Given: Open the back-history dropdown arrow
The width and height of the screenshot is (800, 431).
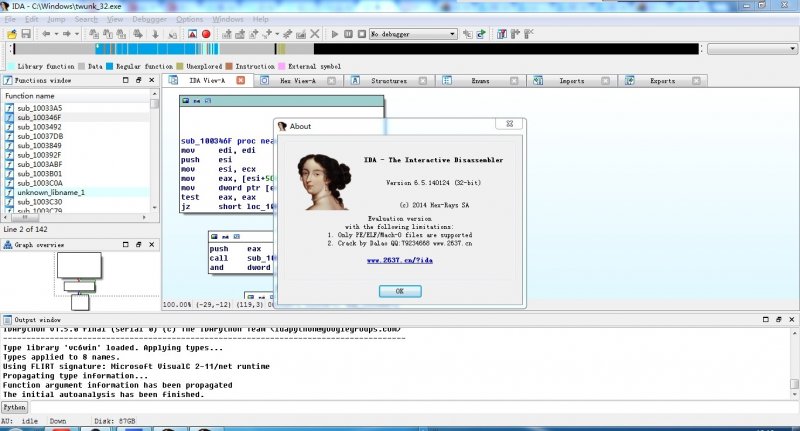Looking at the screenshot, I should (56, 34).
